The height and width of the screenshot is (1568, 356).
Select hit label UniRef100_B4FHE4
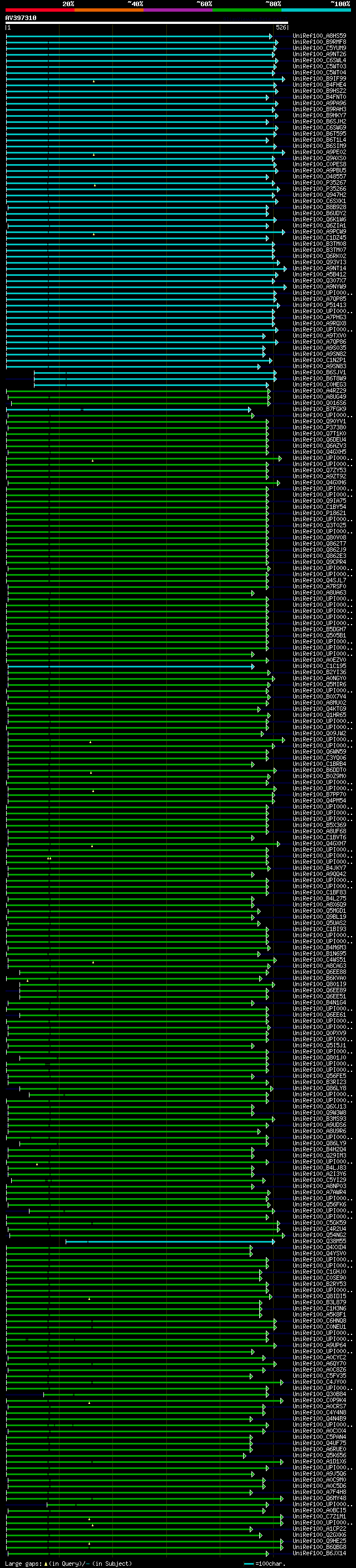click(x=319, y=85)
